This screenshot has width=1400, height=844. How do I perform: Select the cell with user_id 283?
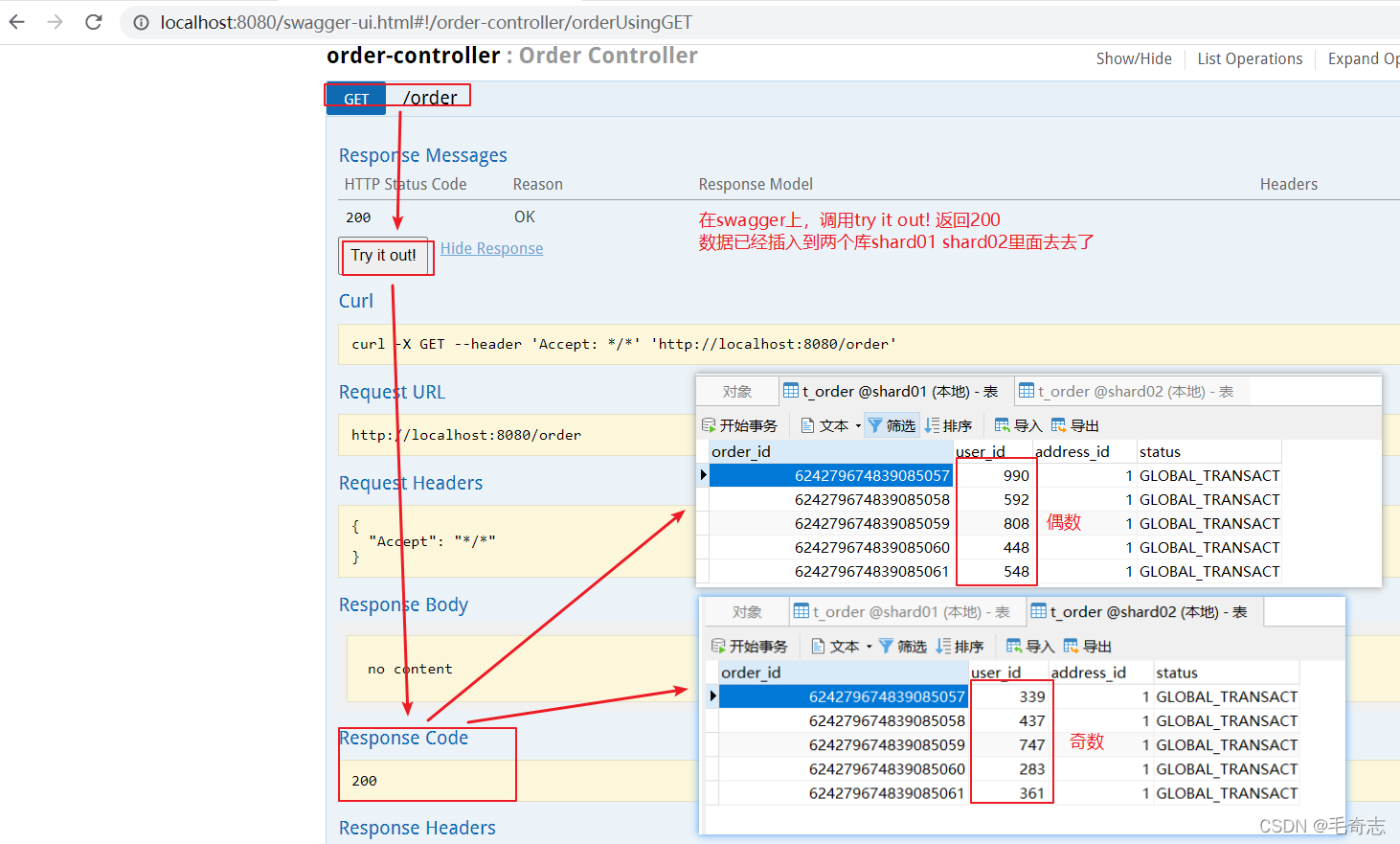1009,769
